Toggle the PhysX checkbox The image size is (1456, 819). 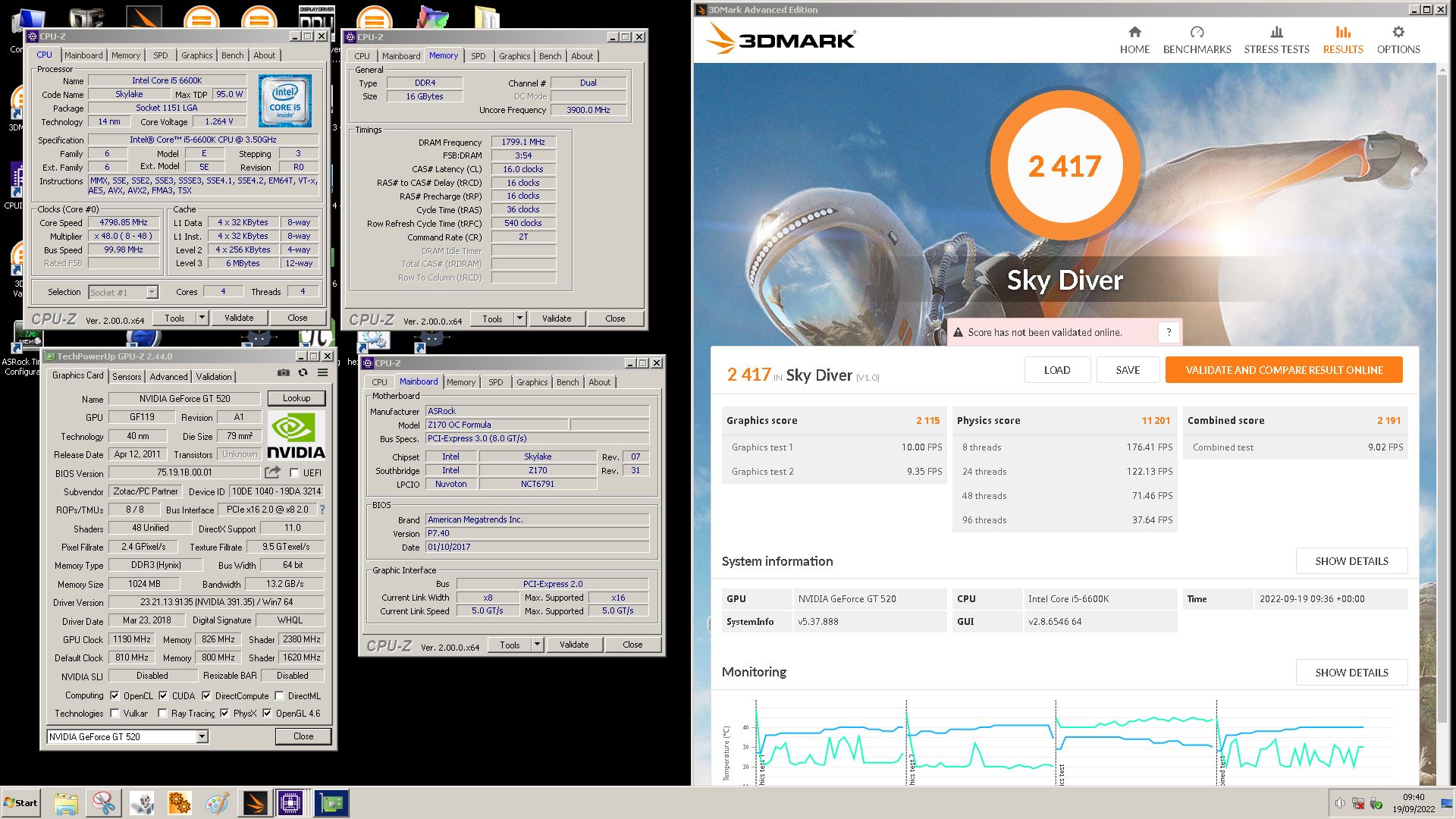[224, 713]
